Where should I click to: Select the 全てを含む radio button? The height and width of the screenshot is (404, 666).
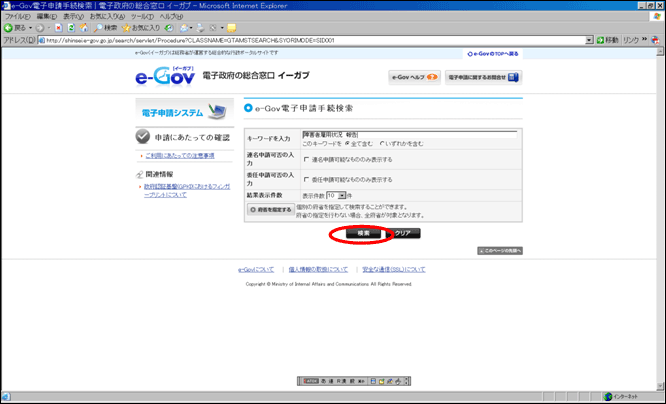[x=347, y=144]
